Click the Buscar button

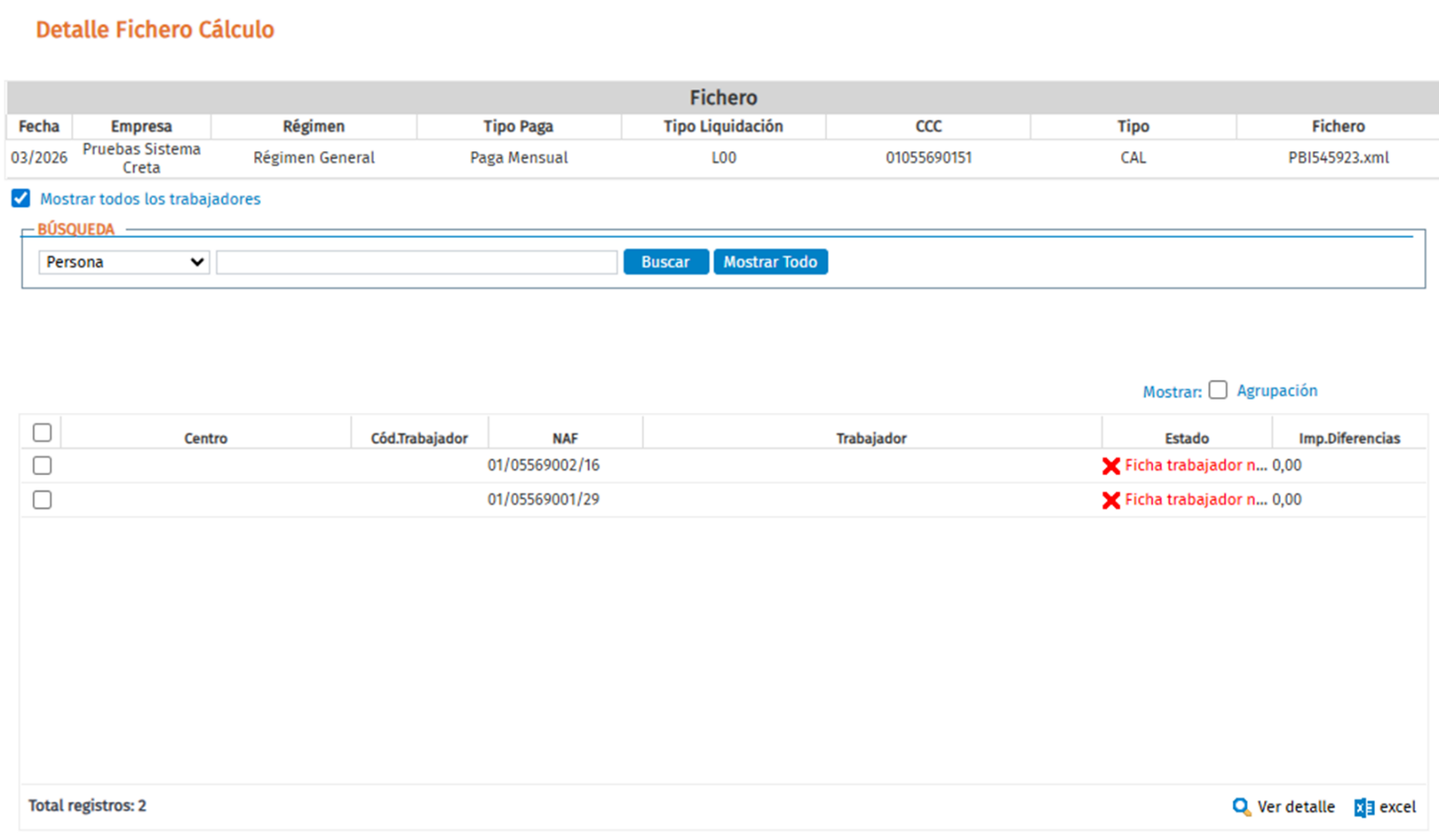(x=665, y=262)
